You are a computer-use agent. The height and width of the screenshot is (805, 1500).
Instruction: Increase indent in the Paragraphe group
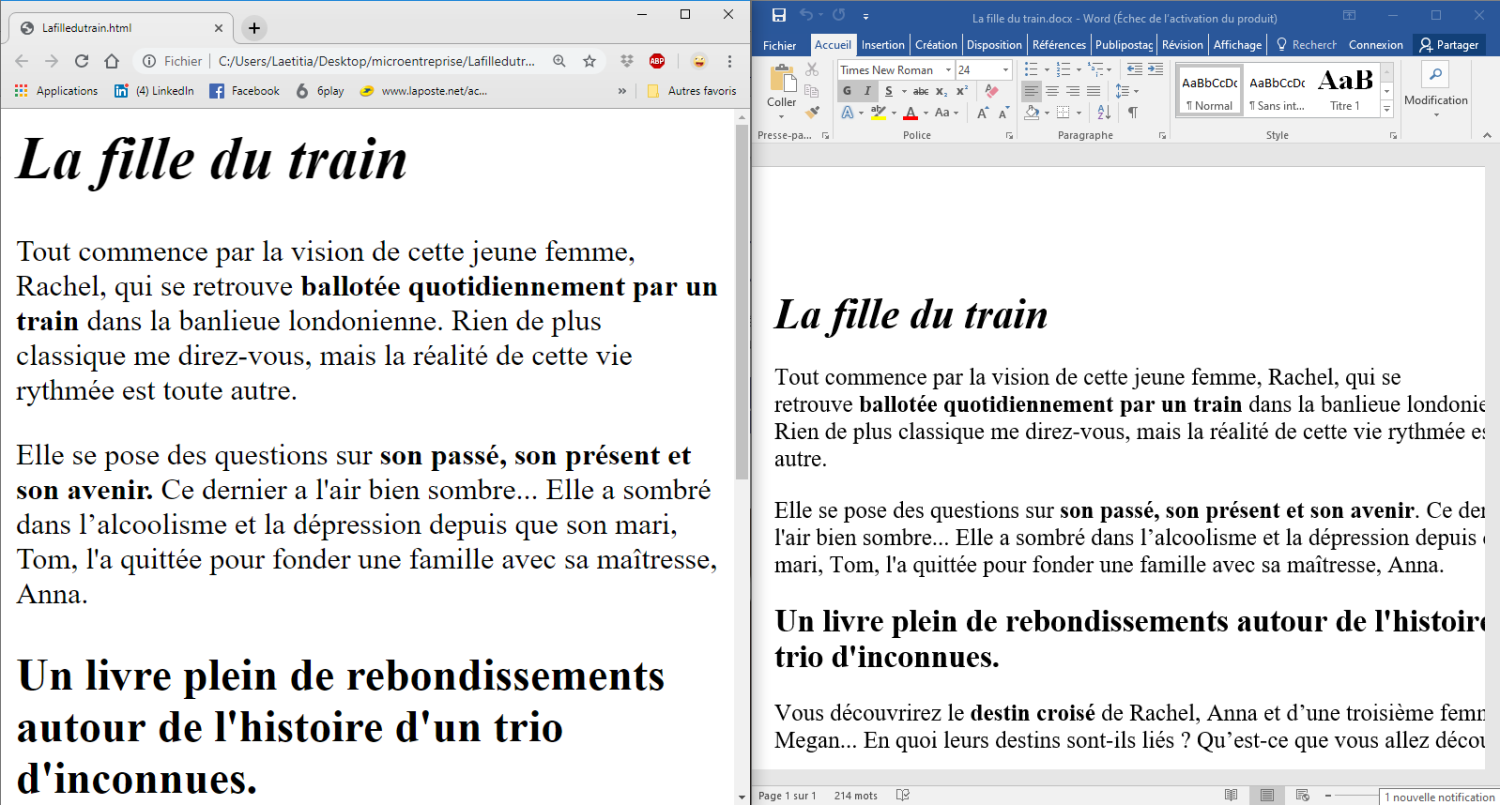point(1155,69)
